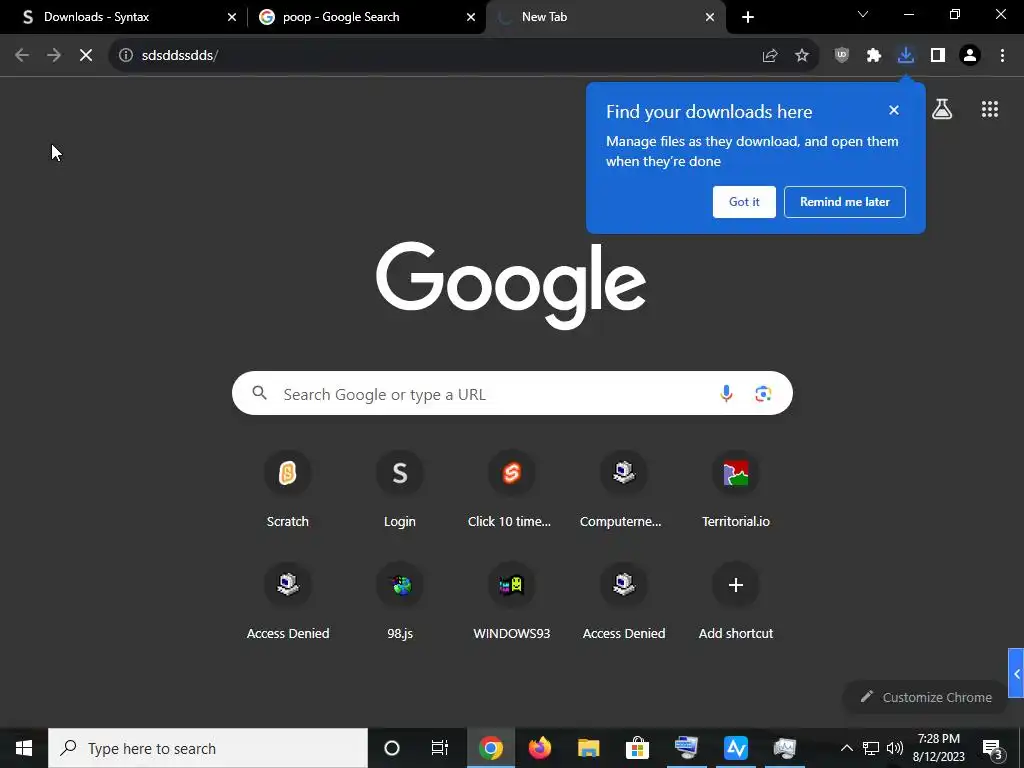Search by image with Google Lens
This screenshot has width=1024, height=768.
pos(763,393)
